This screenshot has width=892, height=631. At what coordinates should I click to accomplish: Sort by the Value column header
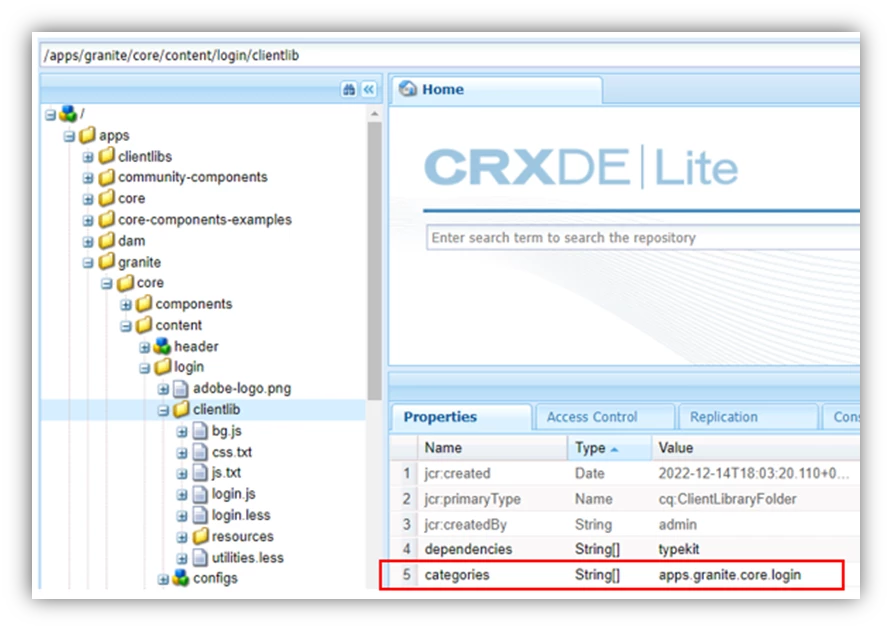(x=755, y=448)
